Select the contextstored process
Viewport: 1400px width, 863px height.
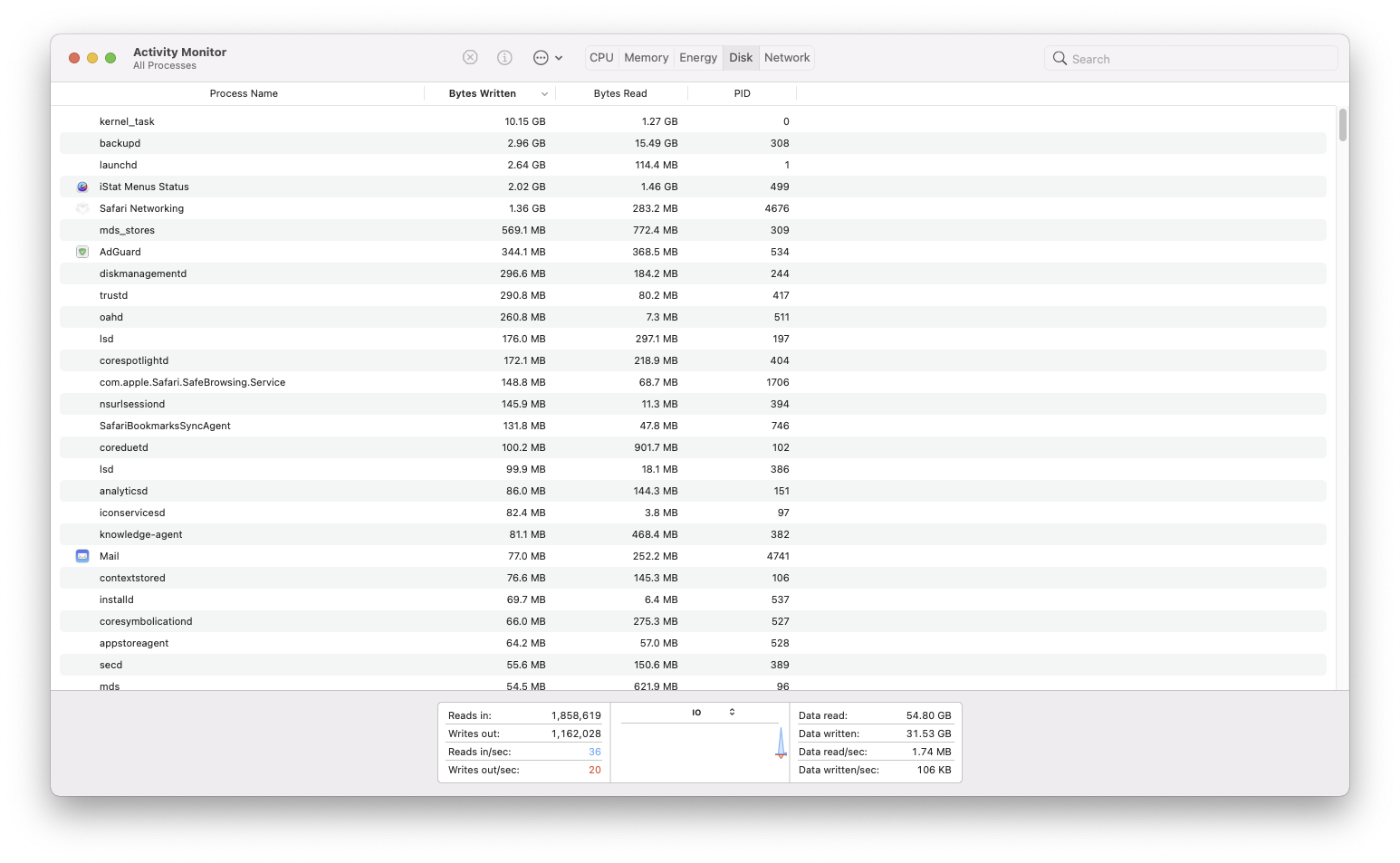(693, 578)
